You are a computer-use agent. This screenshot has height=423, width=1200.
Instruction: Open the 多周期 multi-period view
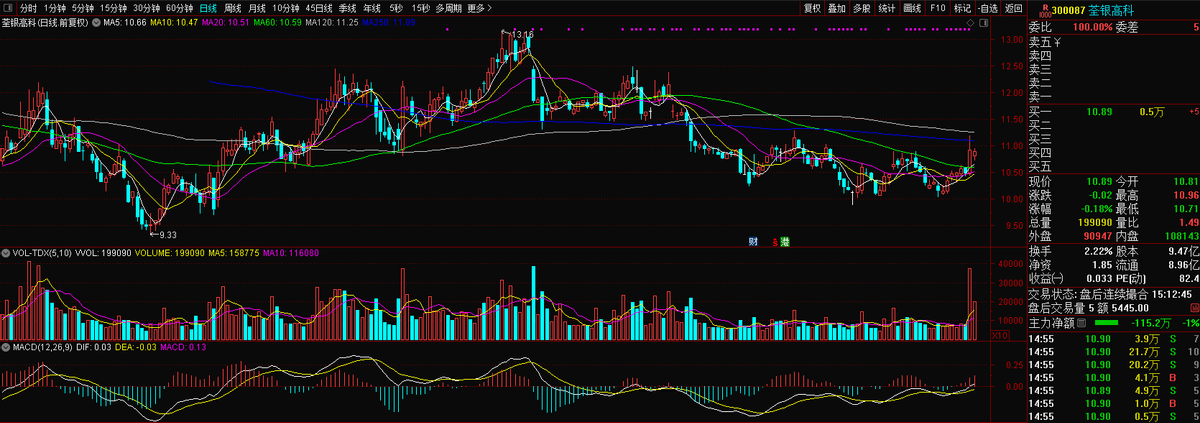(x=448, y=8)
